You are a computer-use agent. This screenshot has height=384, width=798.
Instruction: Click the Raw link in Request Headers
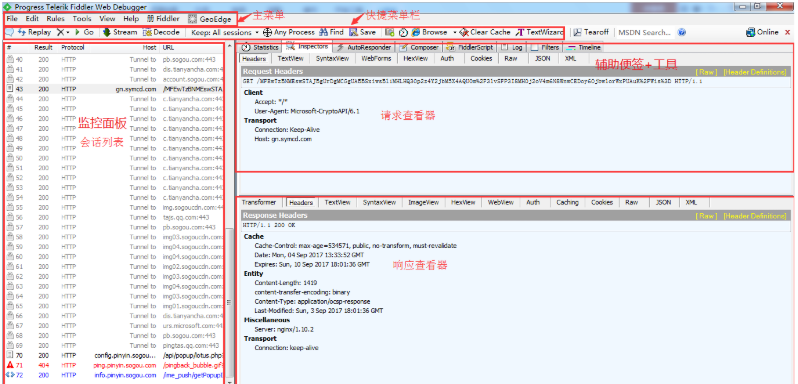click(706, 72)
